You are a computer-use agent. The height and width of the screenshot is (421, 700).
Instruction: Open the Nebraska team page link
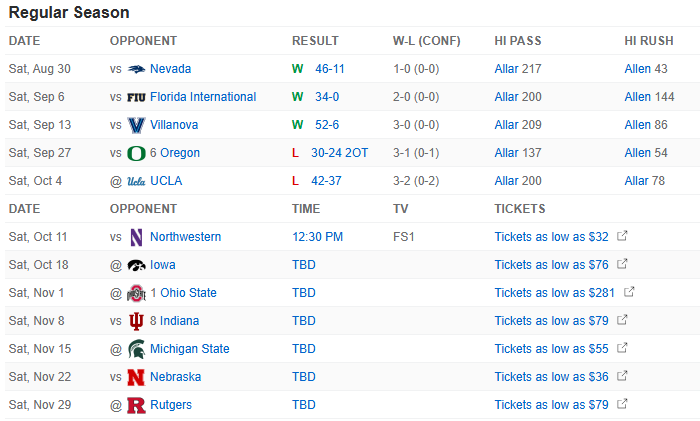tap(175, 377)
